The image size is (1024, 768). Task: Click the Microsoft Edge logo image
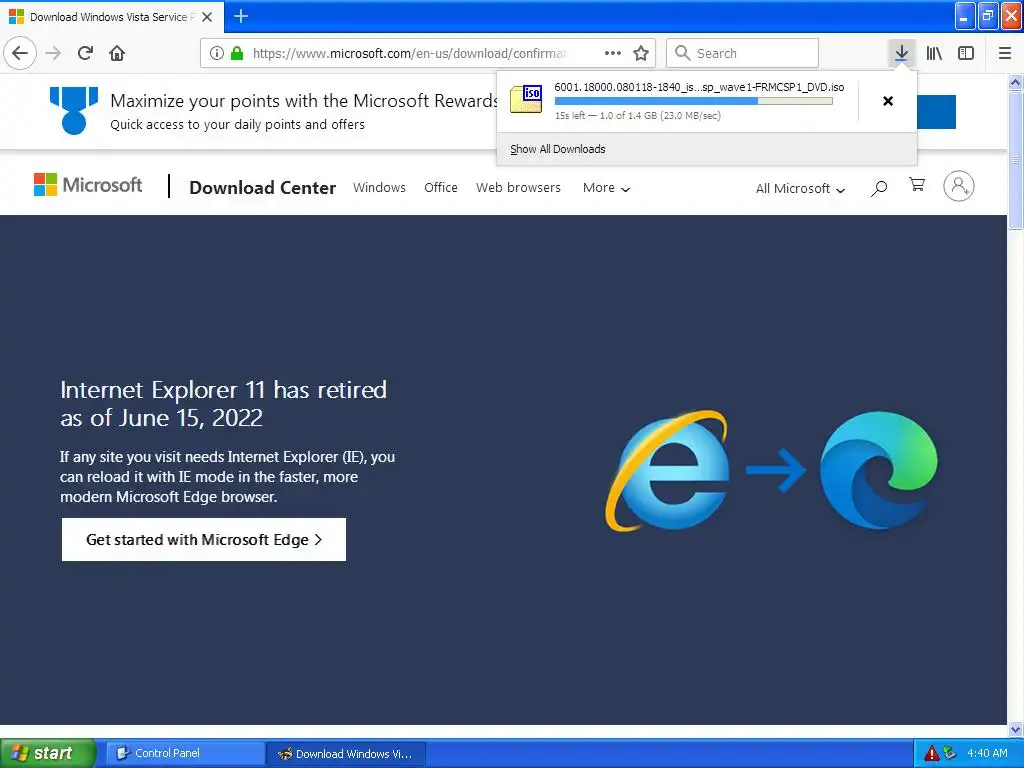[x=878, y=470]
